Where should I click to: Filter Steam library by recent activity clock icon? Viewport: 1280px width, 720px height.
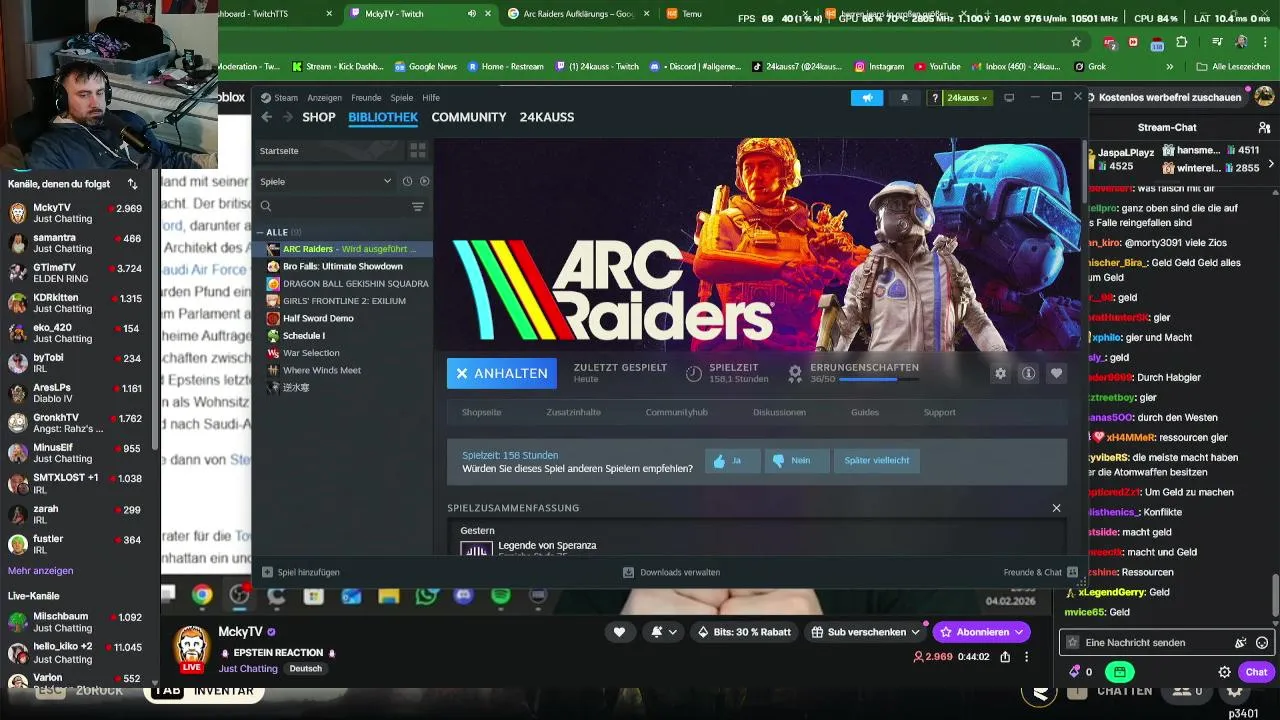[407, 181]
